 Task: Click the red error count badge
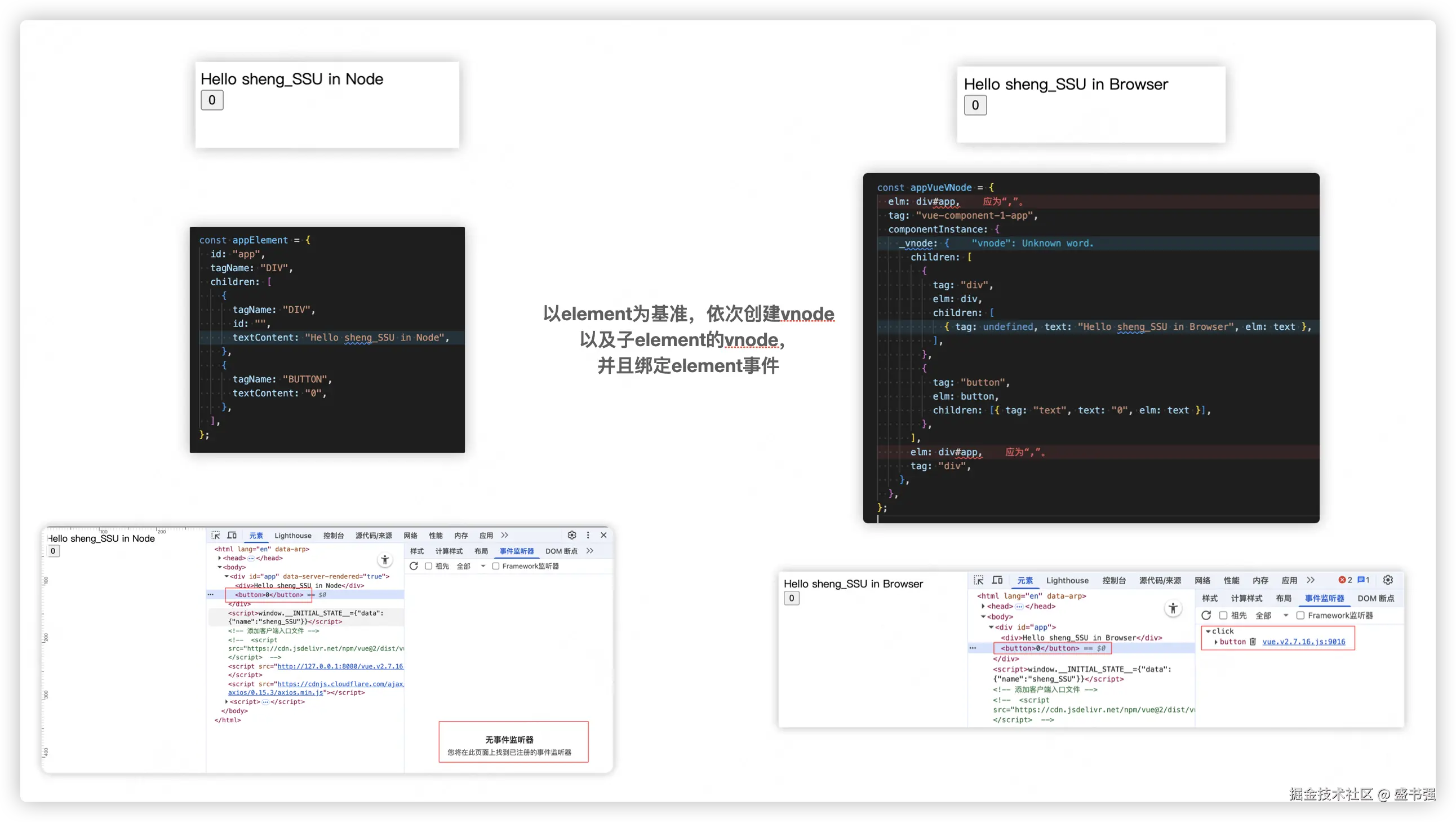1344,580
